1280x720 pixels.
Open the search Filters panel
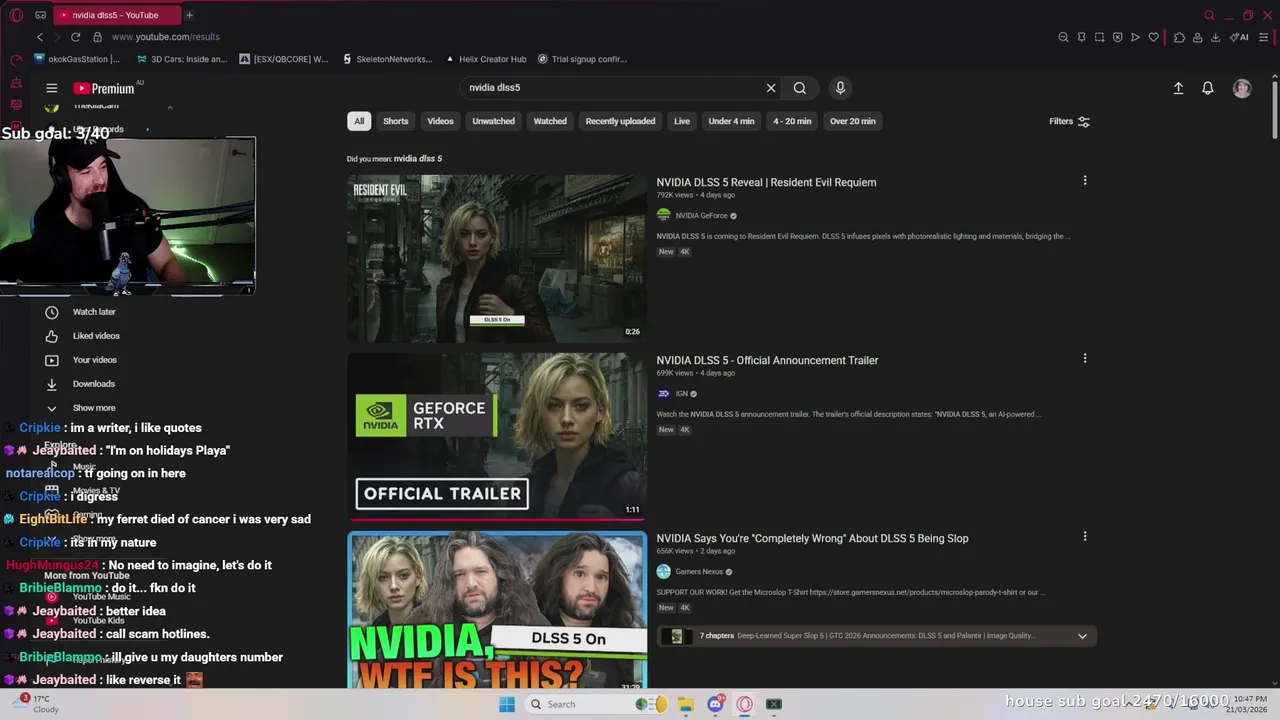[1069, 121]
